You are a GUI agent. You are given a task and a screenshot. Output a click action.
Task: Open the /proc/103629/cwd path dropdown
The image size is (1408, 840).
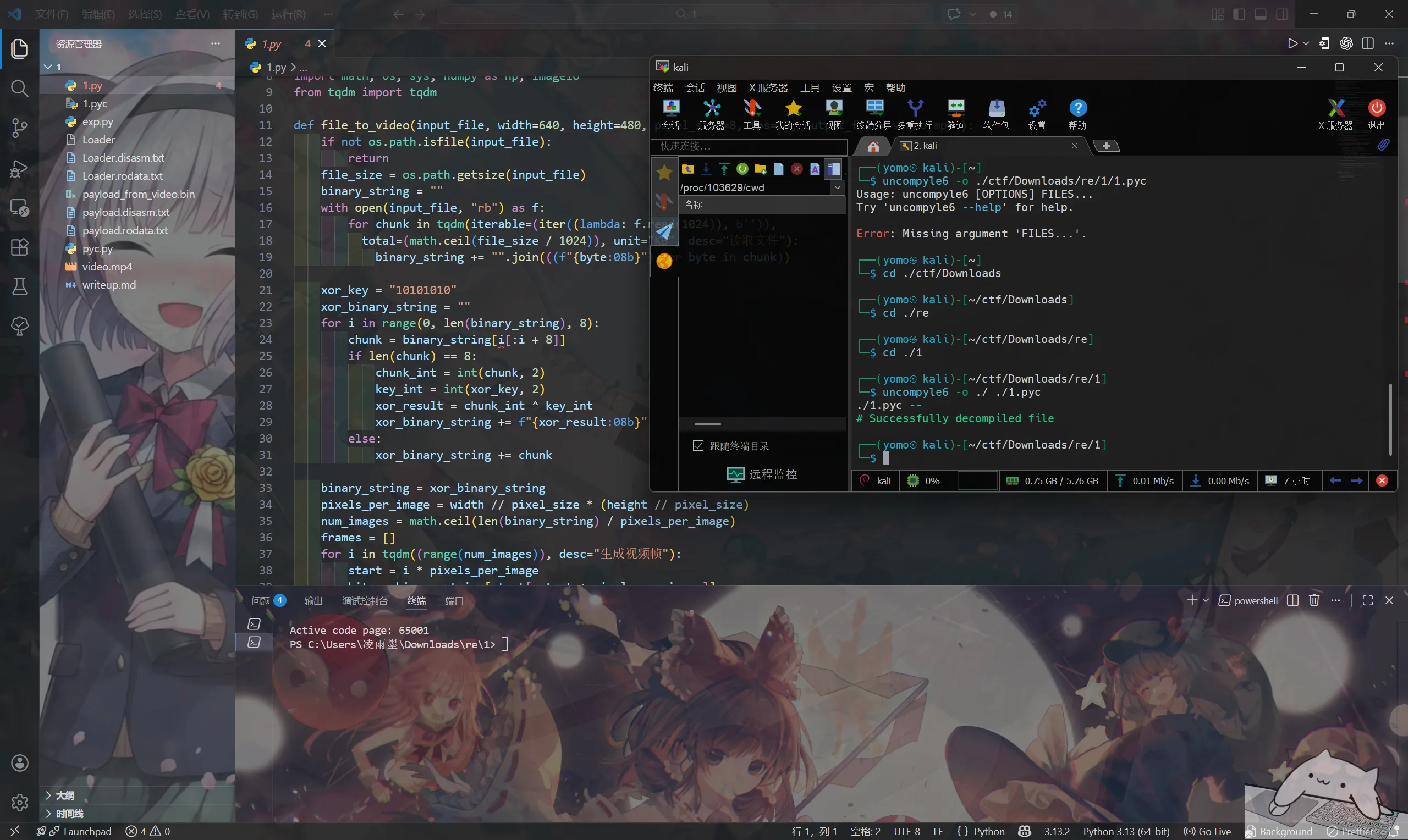(x=837, y=187)
